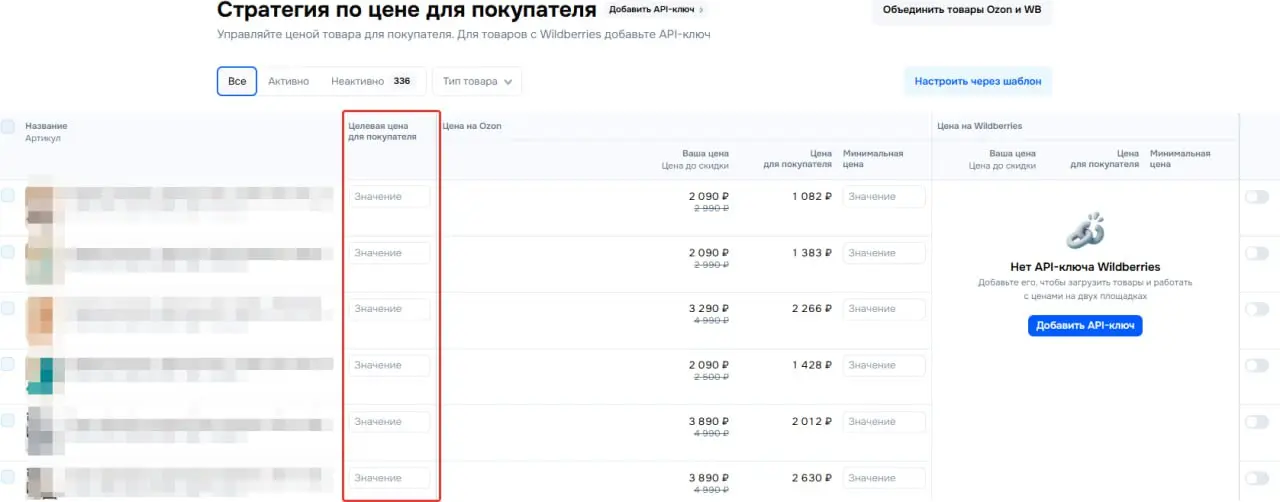Click the broken chain link icon
The image size is (1280, 502).
pyautogui.click(x=1085, y=230)
